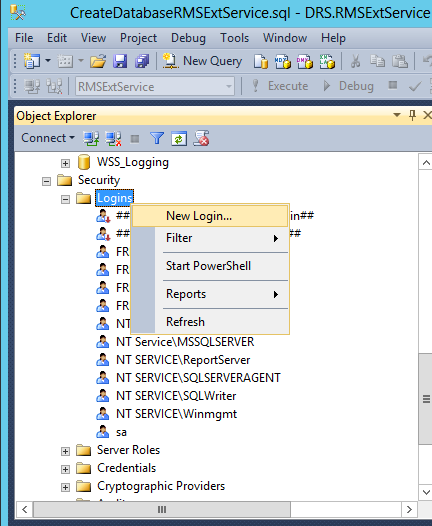
Task: Click the Paste clipboard icon
Action: 400,61
